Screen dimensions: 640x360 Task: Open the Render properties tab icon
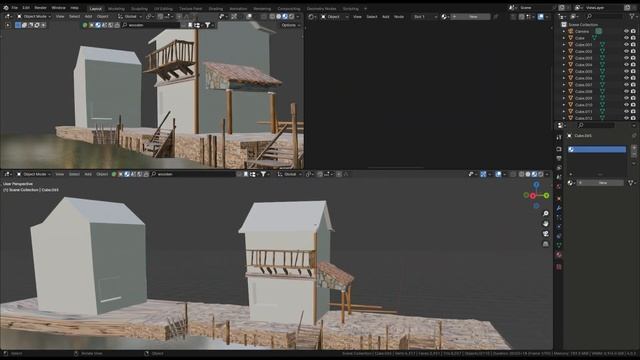pos(559,149)
